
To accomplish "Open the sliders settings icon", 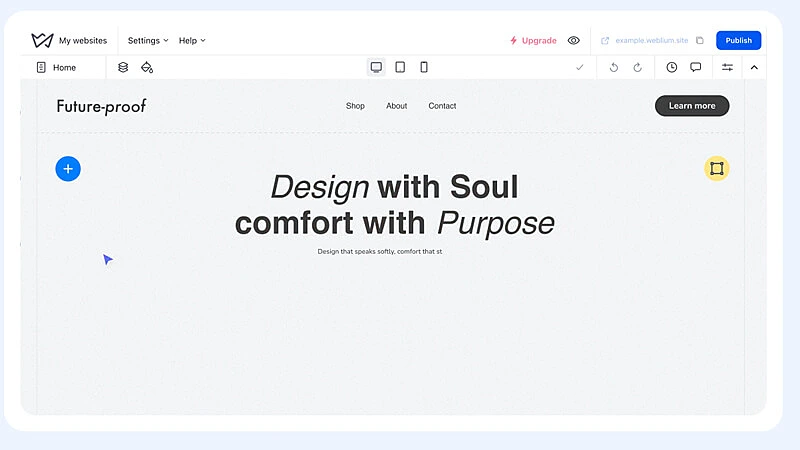I will click(727, 67).
